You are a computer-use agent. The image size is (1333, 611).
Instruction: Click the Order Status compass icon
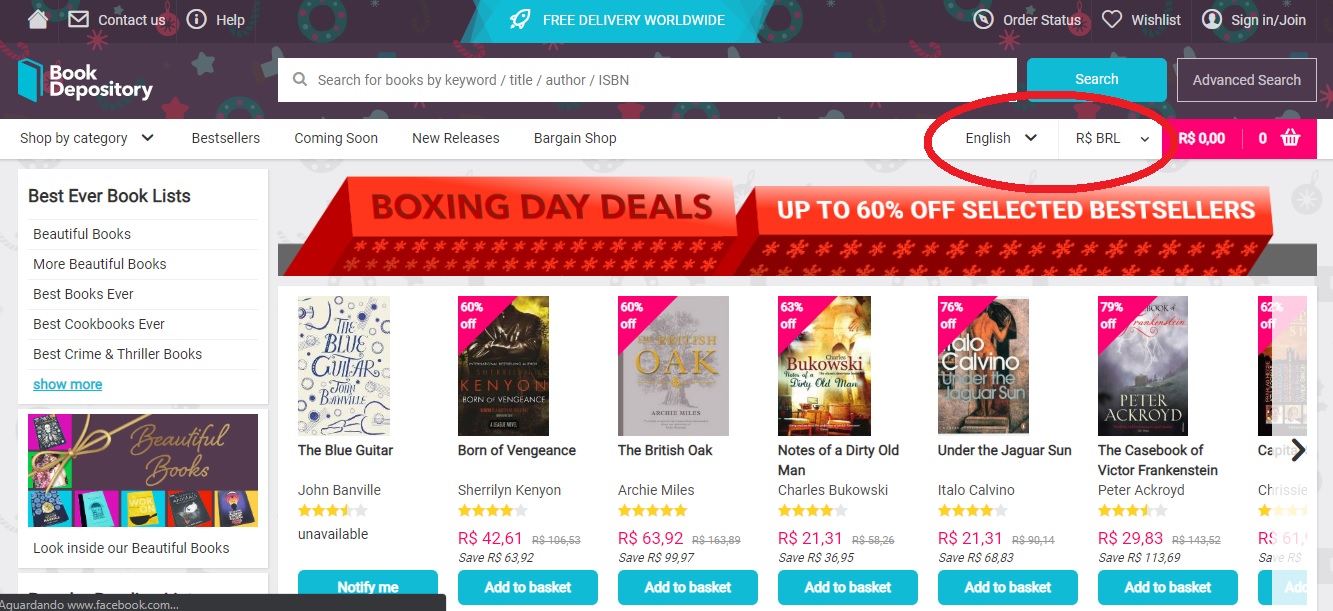(984, 19)
